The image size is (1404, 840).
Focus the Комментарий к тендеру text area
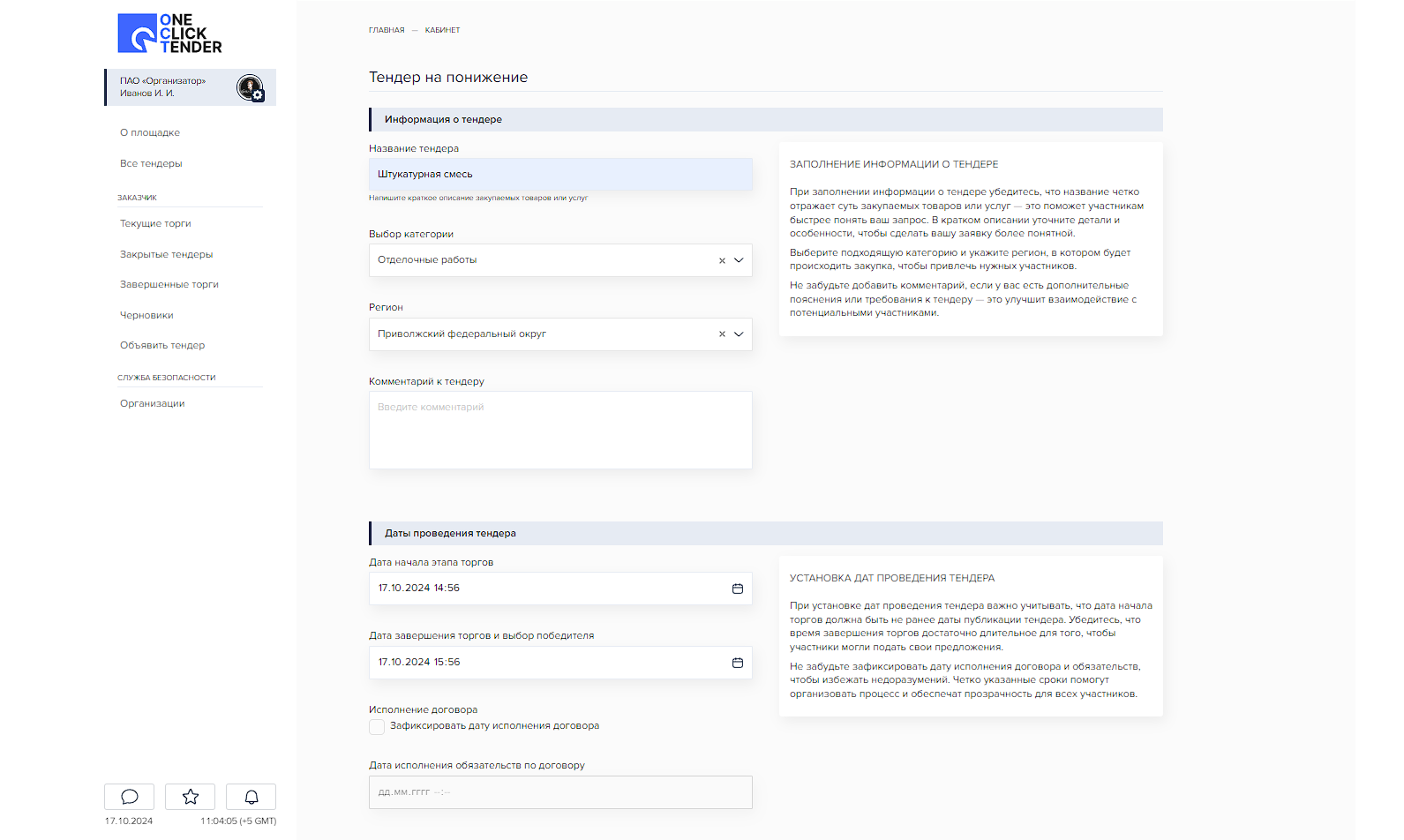(x=560, y=430)
